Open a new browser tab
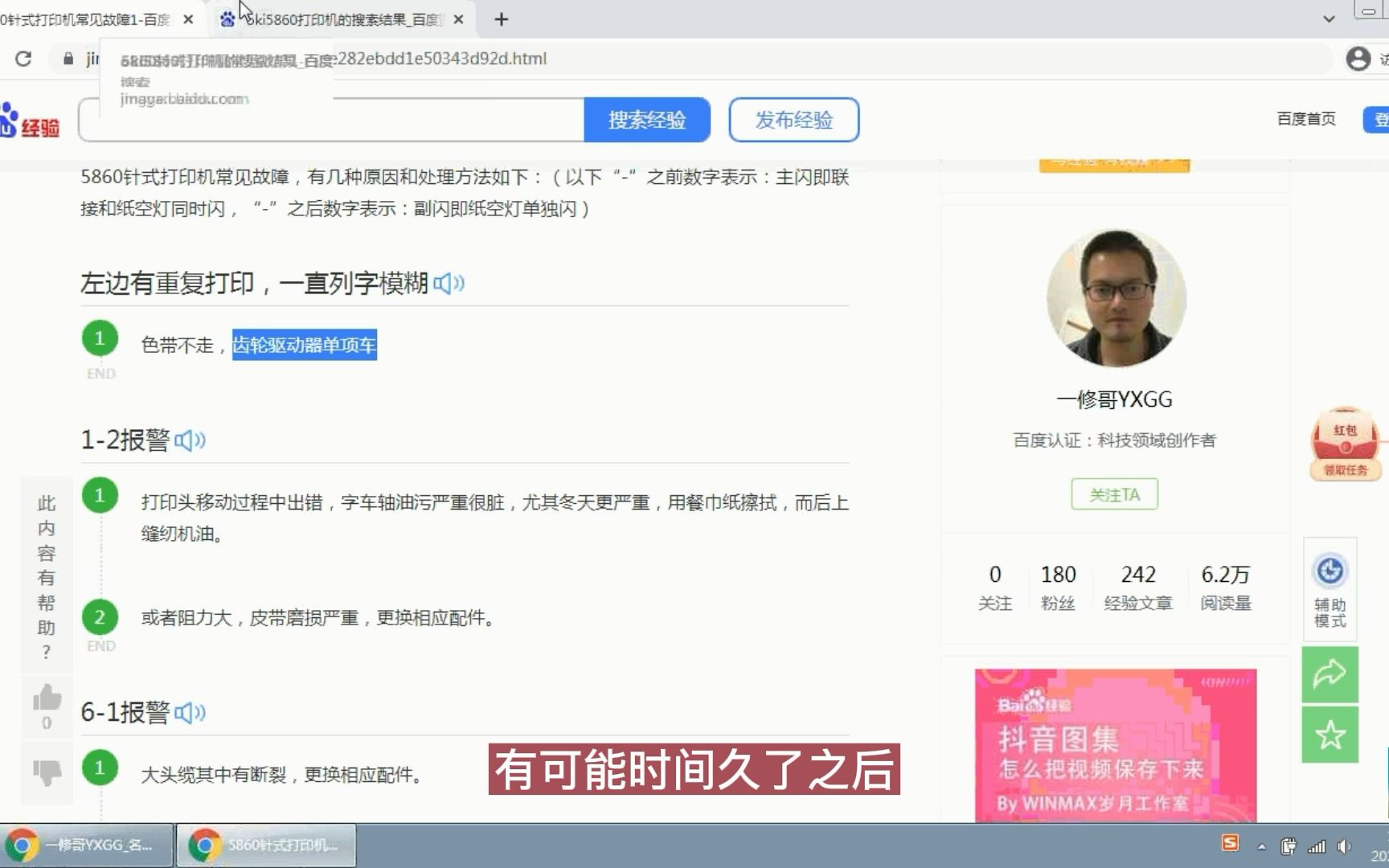This screenshot has width=1389, height=868. coord(502,19)
